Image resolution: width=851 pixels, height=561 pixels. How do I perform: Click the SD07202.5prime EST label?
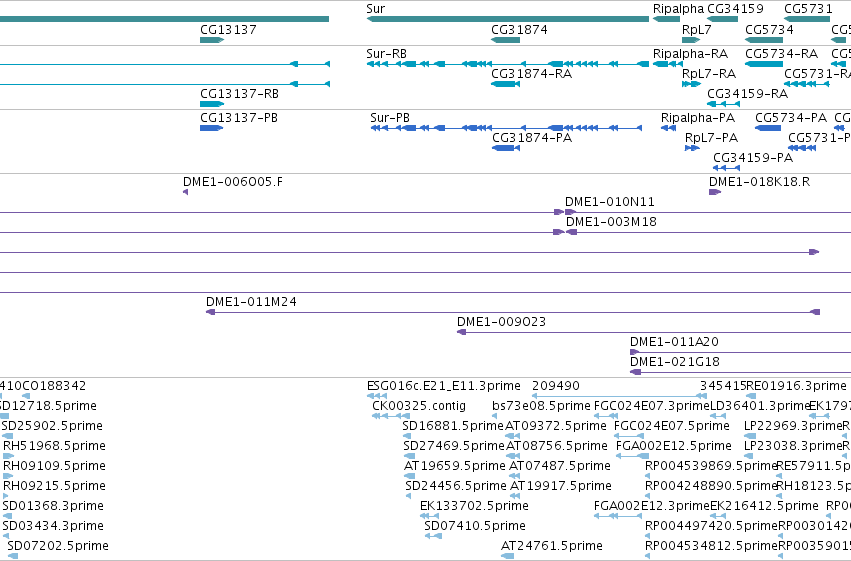[x=58, y=545]
